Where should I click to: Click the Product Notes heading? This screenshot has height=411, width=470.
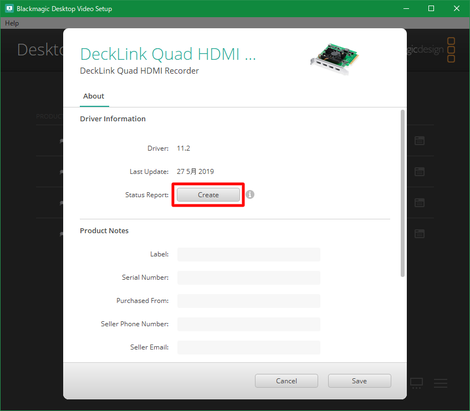click(x=104, y=231)
